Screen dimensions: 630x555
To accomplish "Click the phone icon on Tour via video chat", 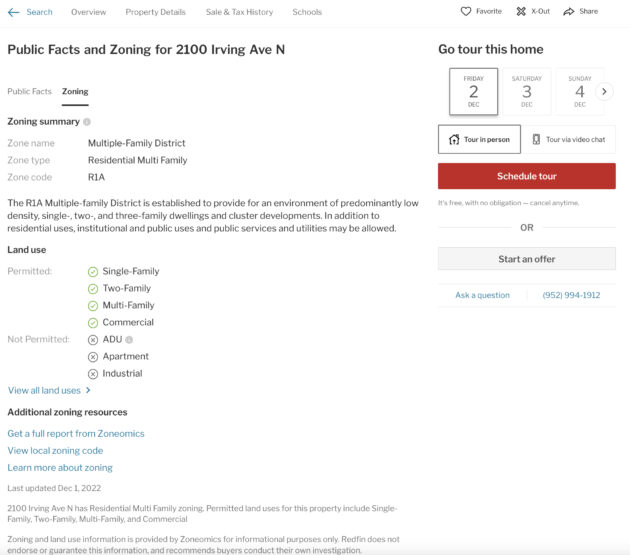I will (x=536, y=139).
